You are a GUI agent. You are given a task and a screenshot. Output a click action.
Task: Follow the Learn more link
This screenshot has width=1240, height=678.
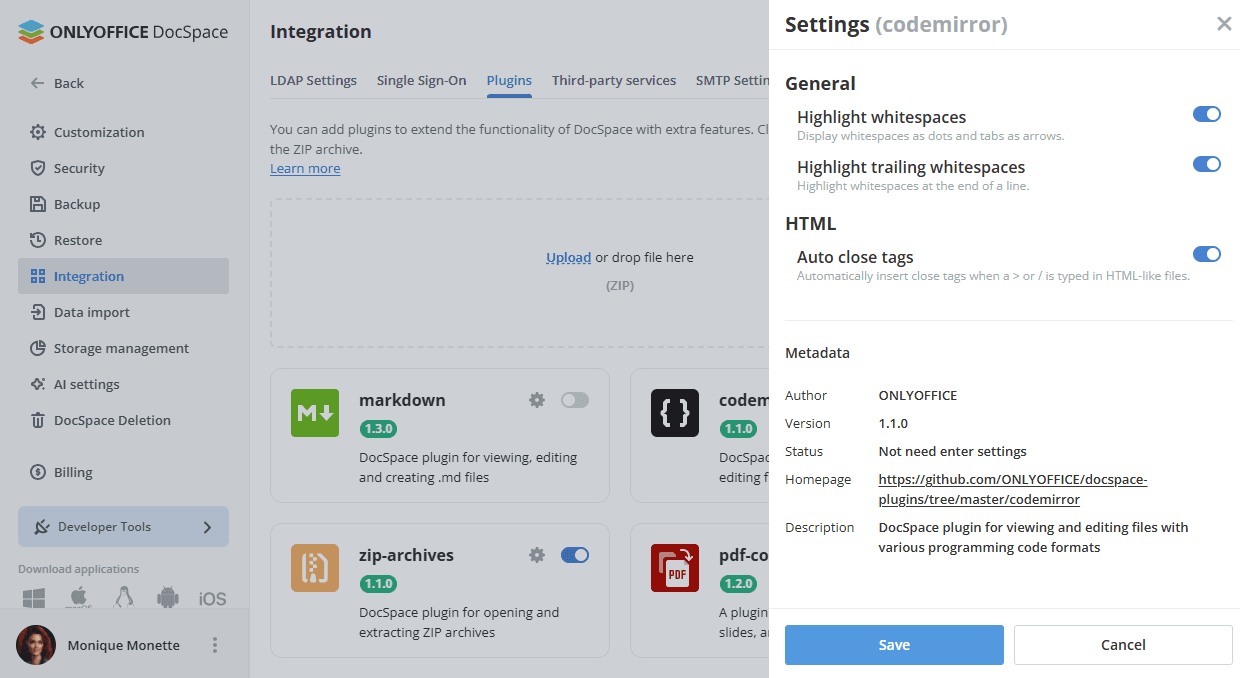[x=305, y=169]
